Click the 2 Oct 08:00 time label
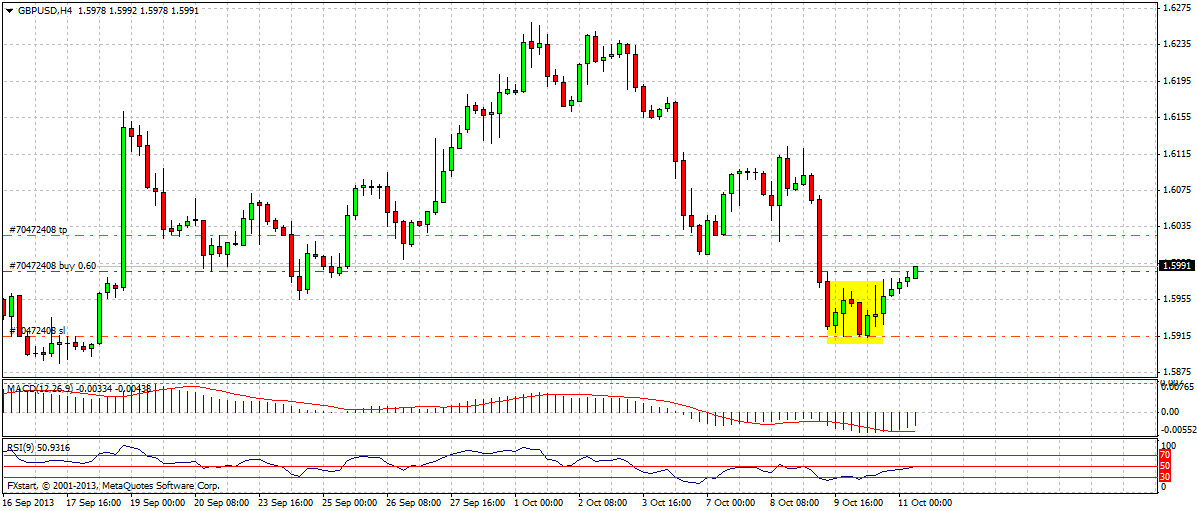Viewport: 1197px width, 511px height. click(x=603, y=503)
